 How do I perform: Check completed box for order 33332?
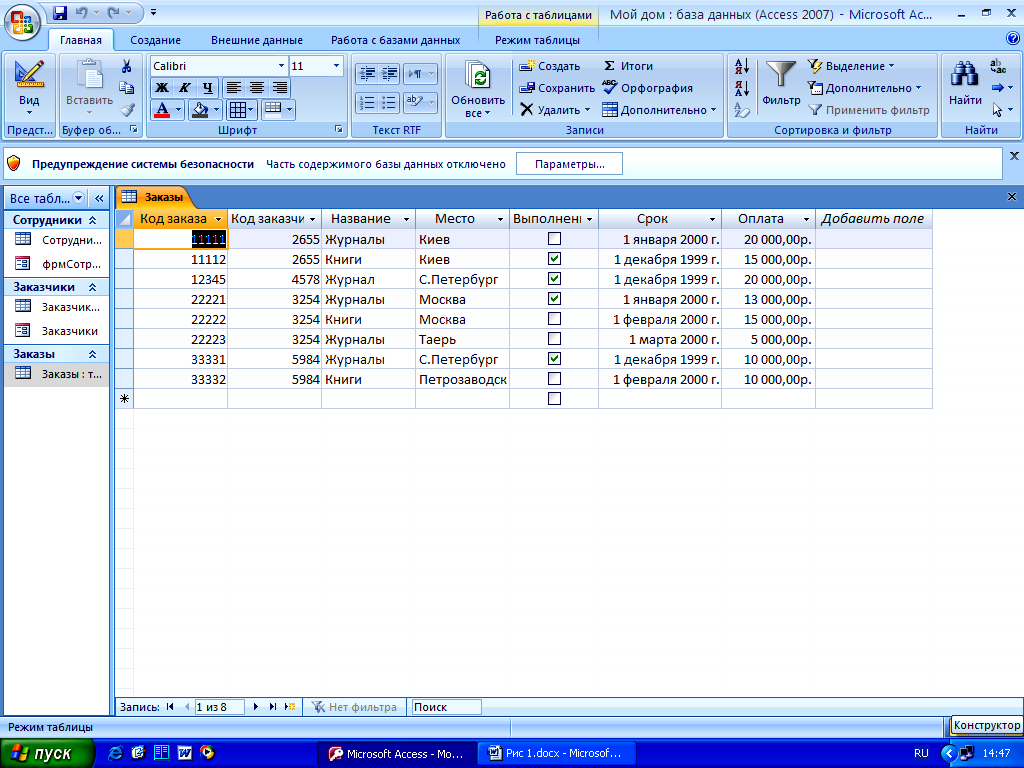point(554,379)
